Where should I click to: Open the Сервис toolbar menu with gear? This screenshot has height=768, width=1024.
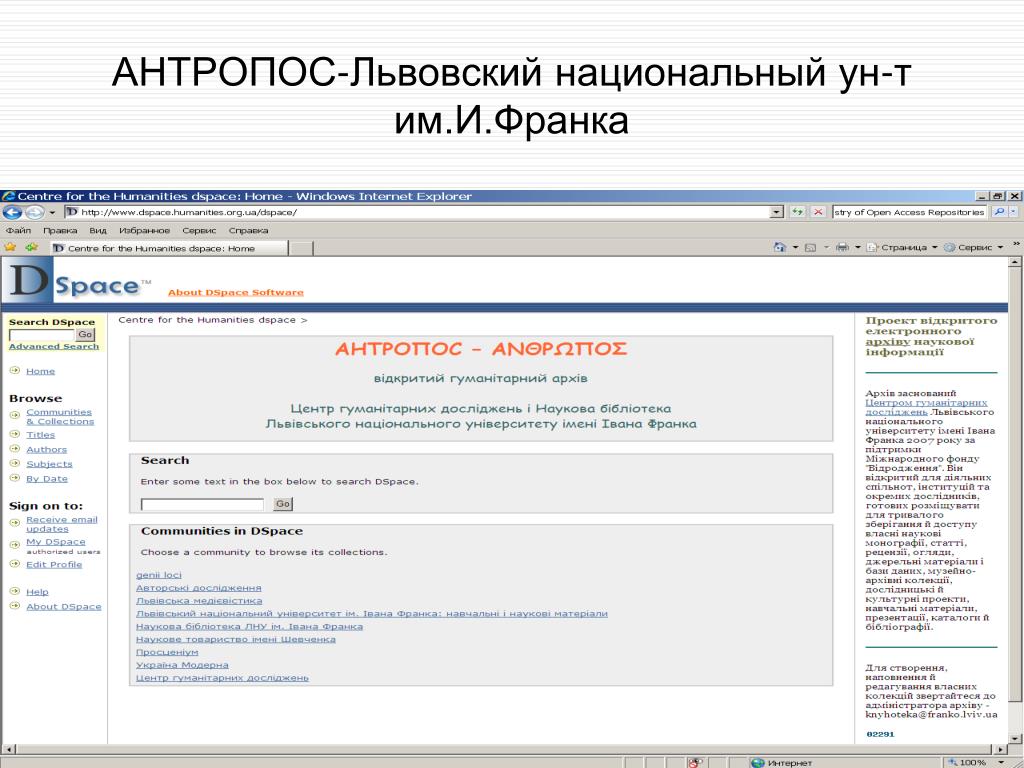click(974, 248)
